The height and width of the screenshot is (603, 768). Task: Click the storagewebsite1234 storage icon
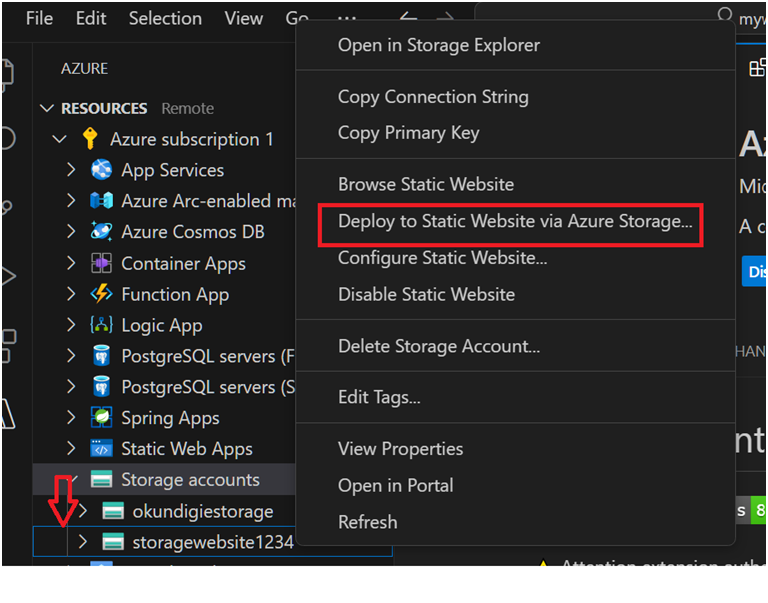point(113,542)
